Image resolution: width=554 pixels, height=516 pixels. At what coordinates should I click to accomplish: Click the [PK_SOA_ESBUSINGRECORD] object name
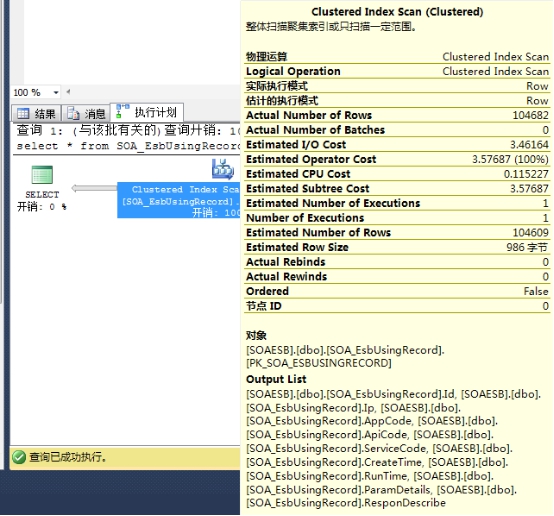click(319, 363)
